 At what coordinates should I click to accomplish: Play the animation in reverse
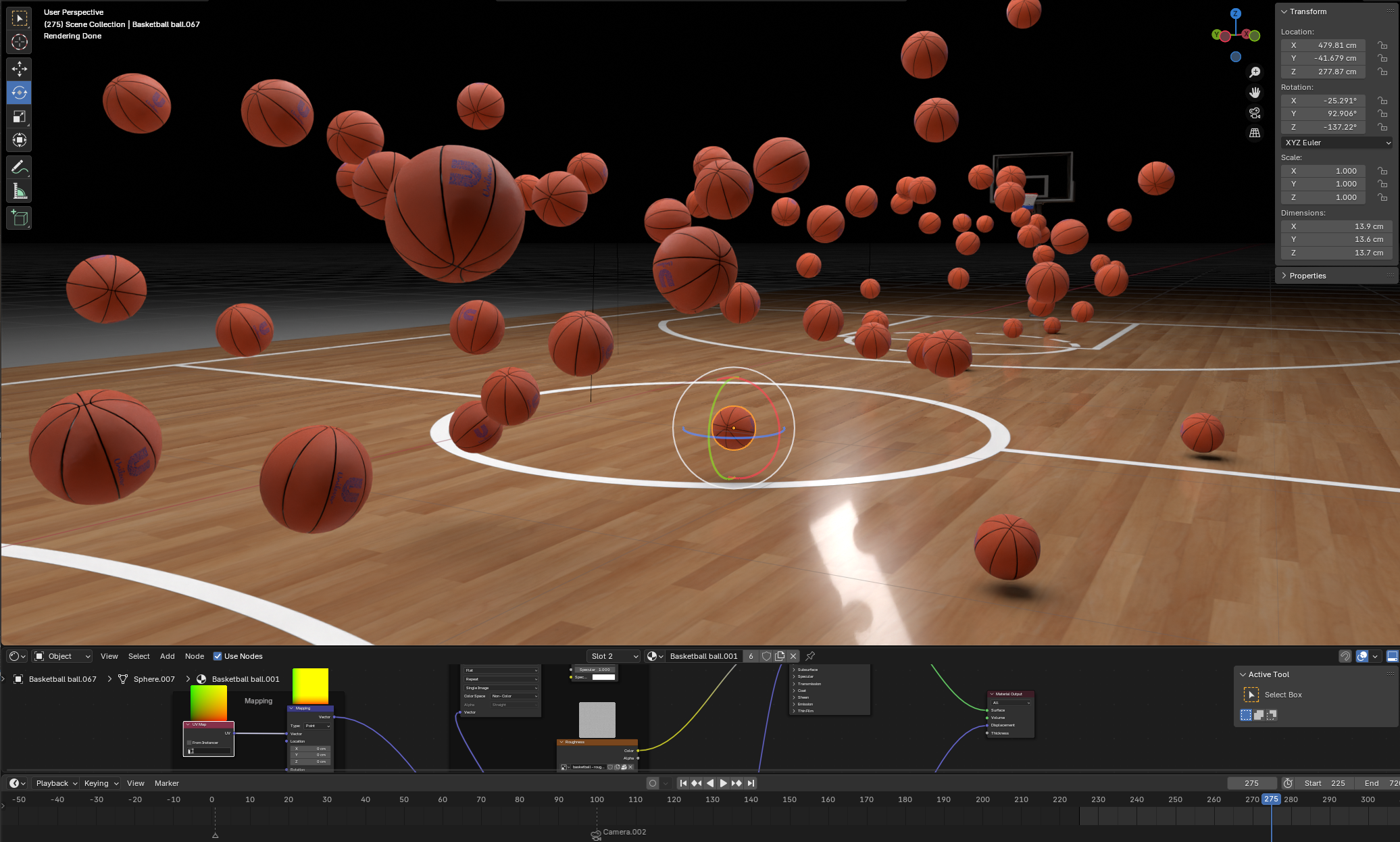[710, 783]
